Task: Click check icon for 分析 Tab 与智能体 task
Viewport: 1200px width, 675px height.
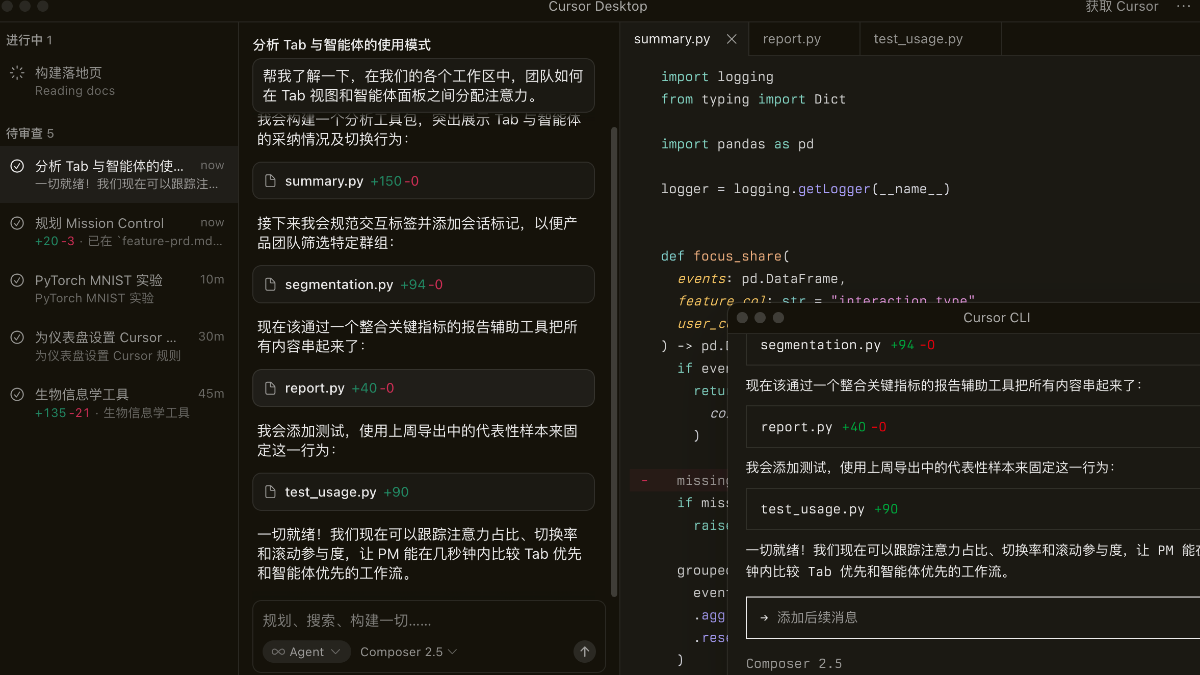Action: click(x=17, y=166)
